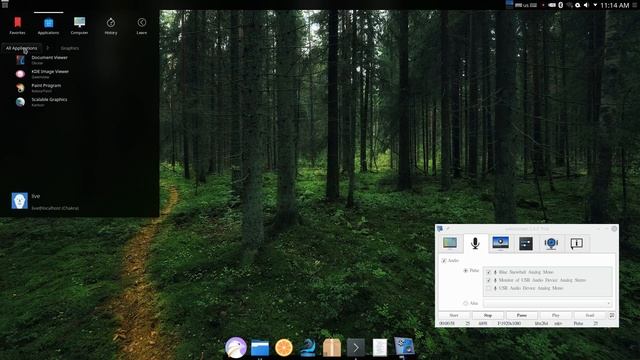Switch to the Computer tab in the launcher
Viewport: 640px width, 360px height.
tap(79, 25)
